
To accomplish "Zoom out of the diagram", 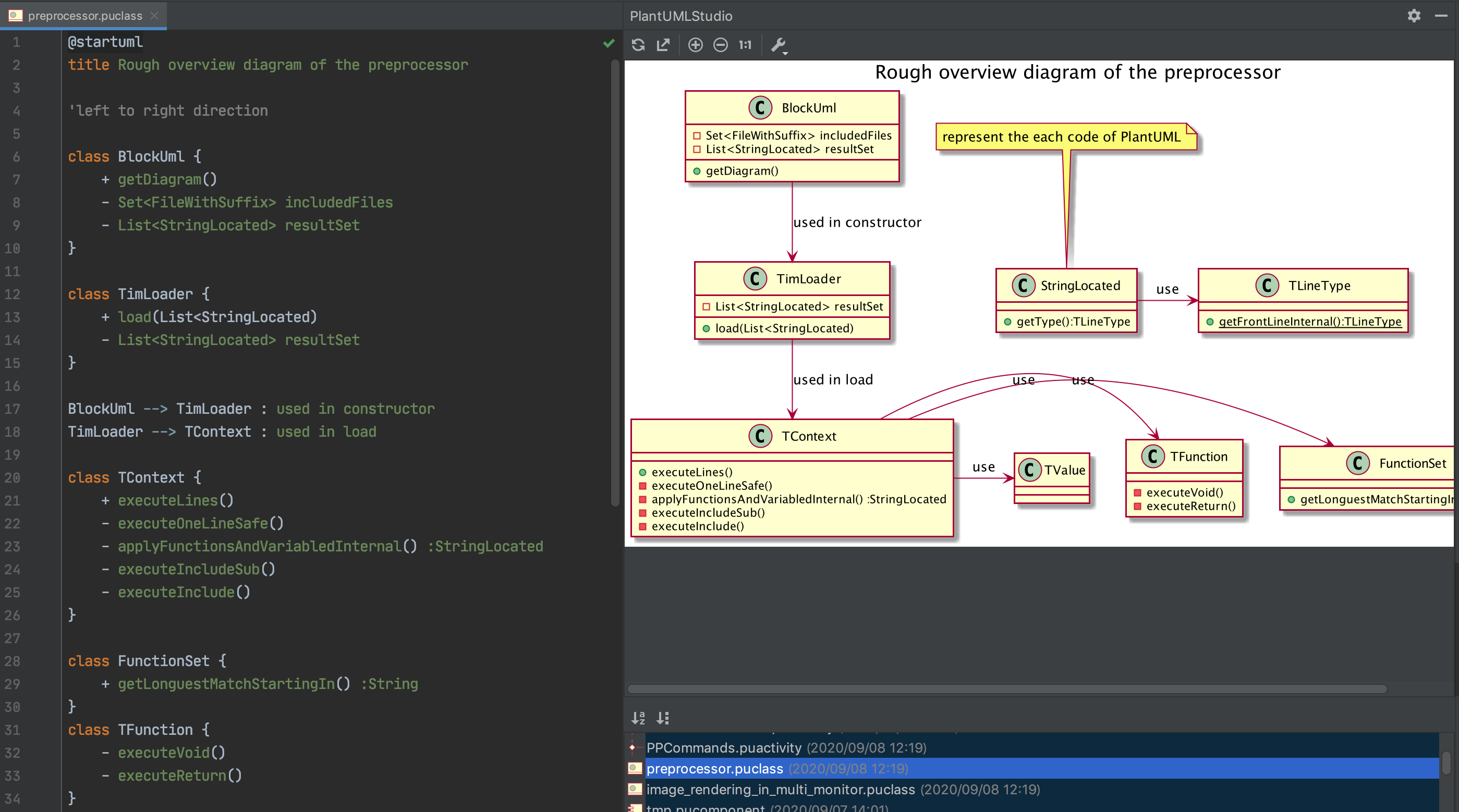I will (720, 45).
